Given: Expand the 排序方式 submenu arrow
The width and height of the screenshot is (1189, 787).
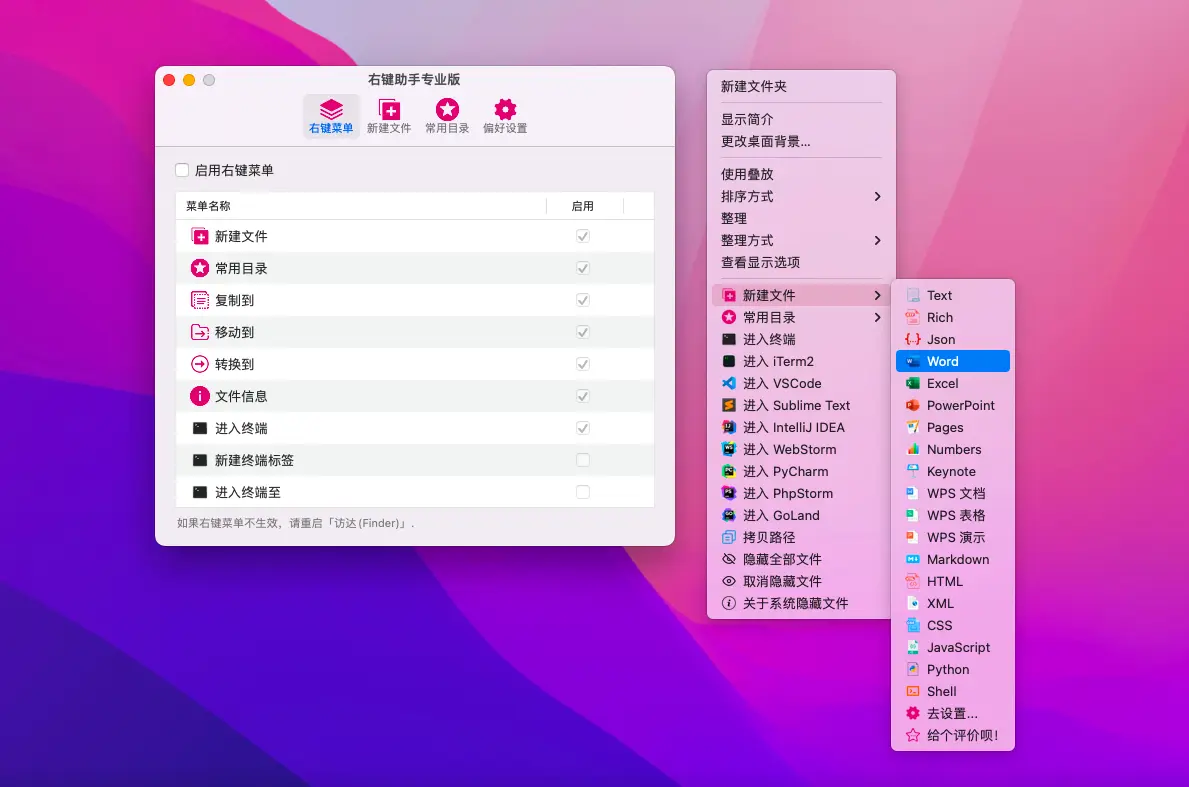Looking at the screenshot, I should point(877,196).
